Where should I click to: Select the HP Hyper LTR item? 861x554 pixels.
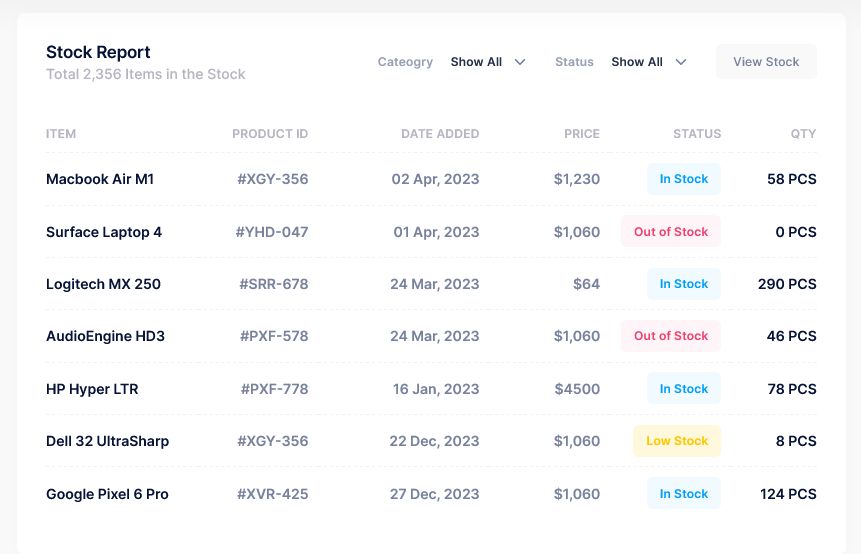(92, 389)
